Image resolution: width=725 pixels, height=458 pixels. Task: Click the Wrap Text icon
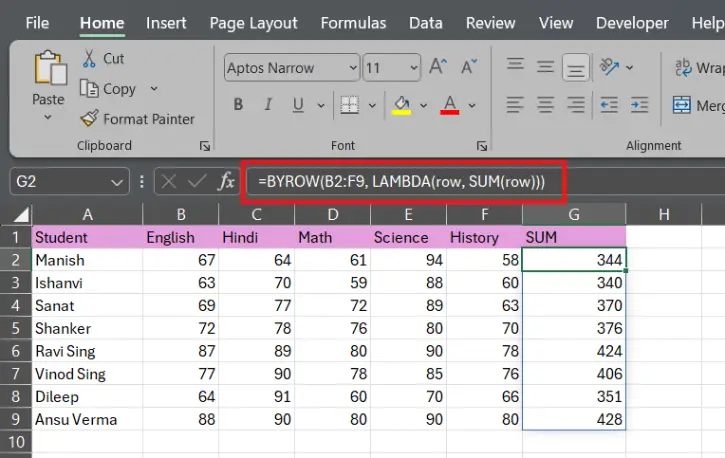click(x=683, y=67)
